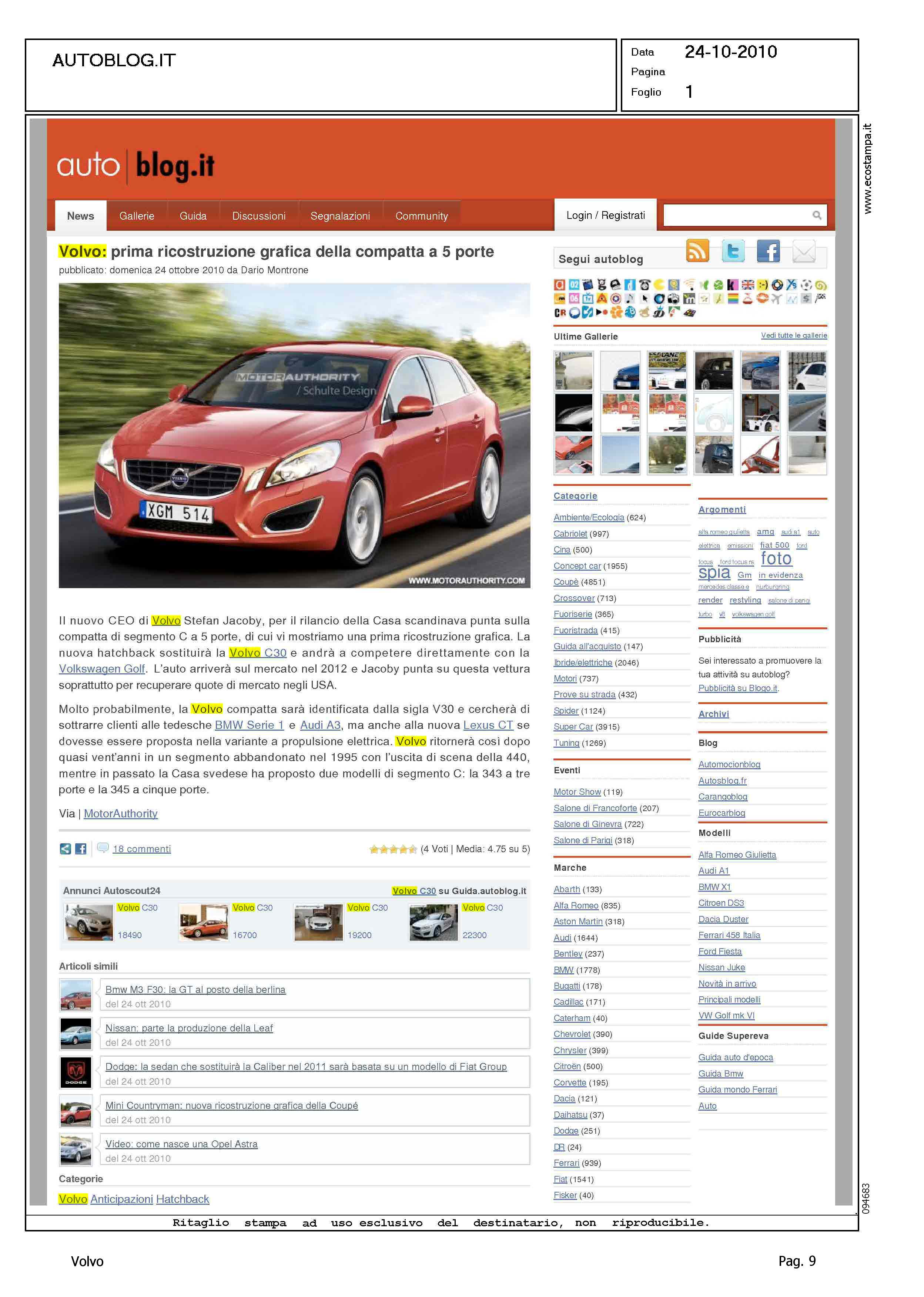Click Login / Registrati button

[x=605, y=215]
